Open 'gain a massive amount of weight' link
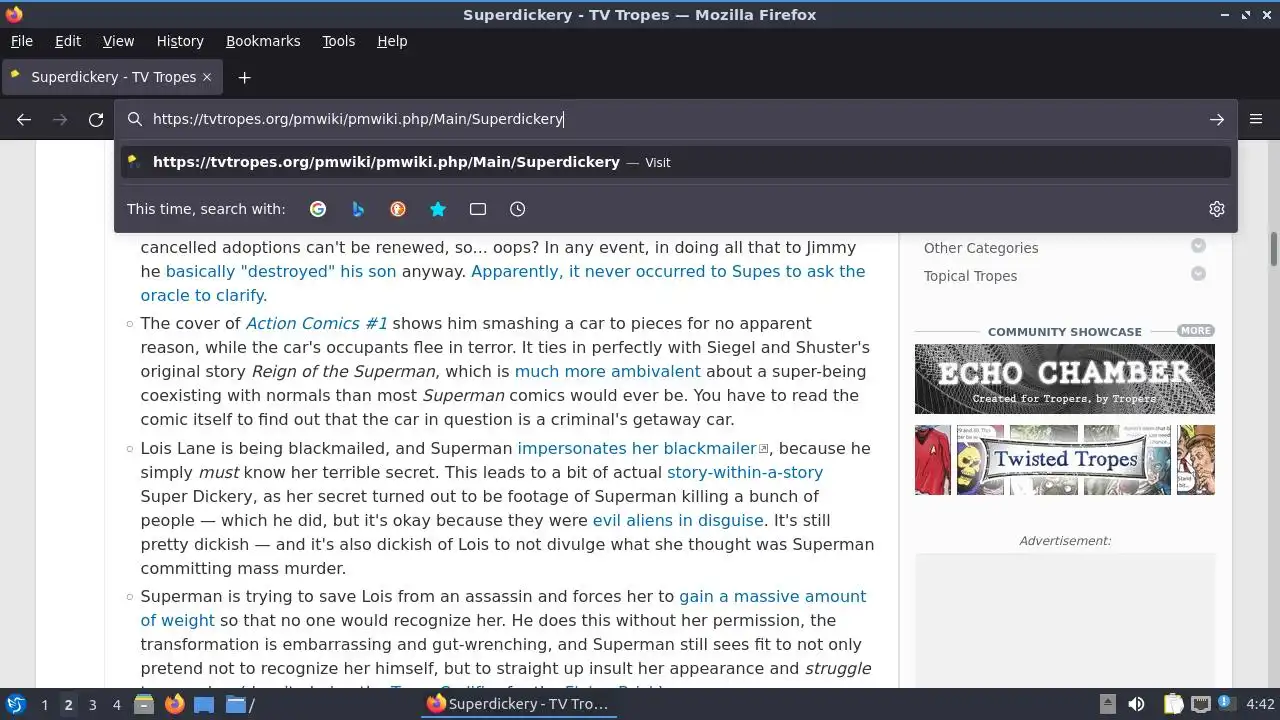The image size is (1280, 720). 772,596
